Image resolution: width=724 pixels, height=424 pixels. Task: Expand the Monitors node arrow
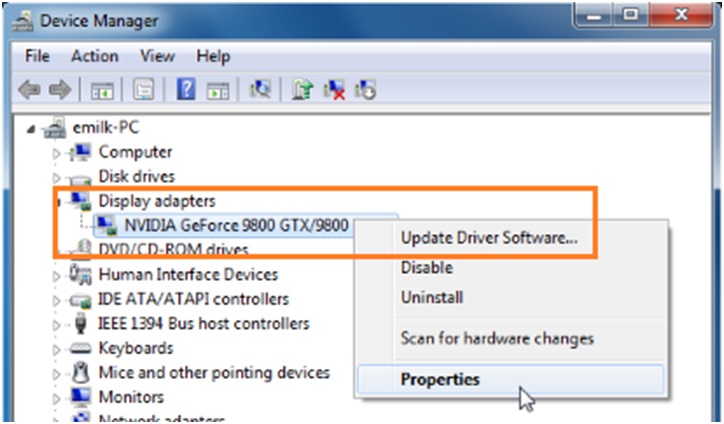click(x=56, y=398)
